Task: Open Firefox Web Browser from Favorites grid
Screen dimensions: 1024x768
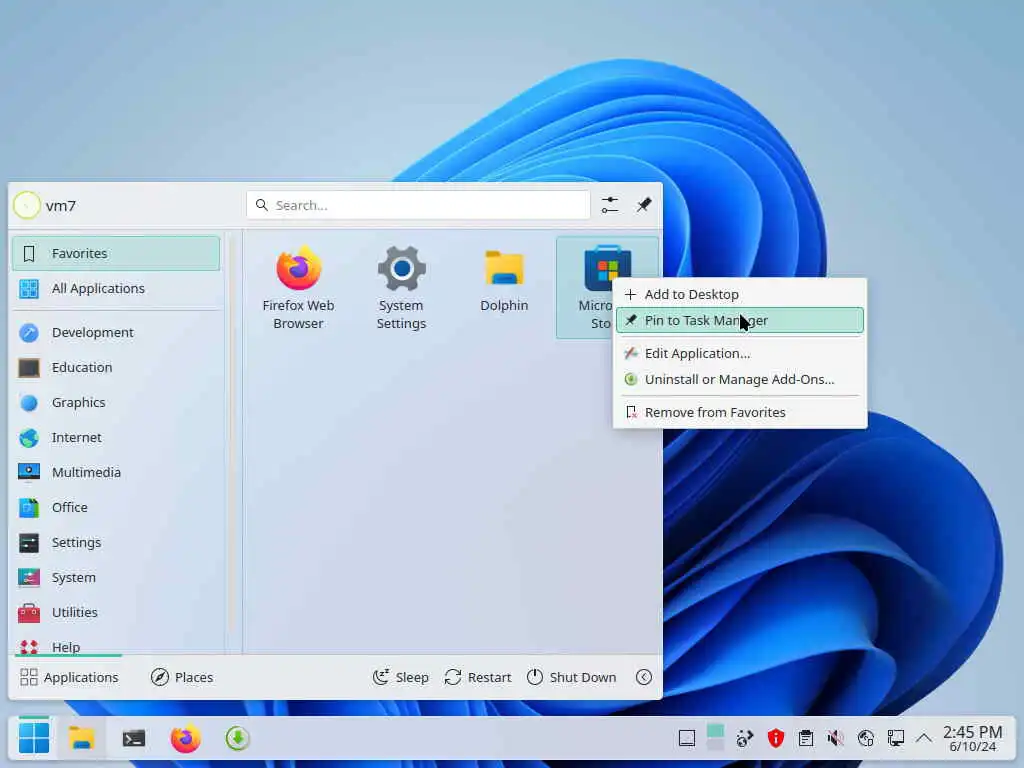Action: pos(298,287)
